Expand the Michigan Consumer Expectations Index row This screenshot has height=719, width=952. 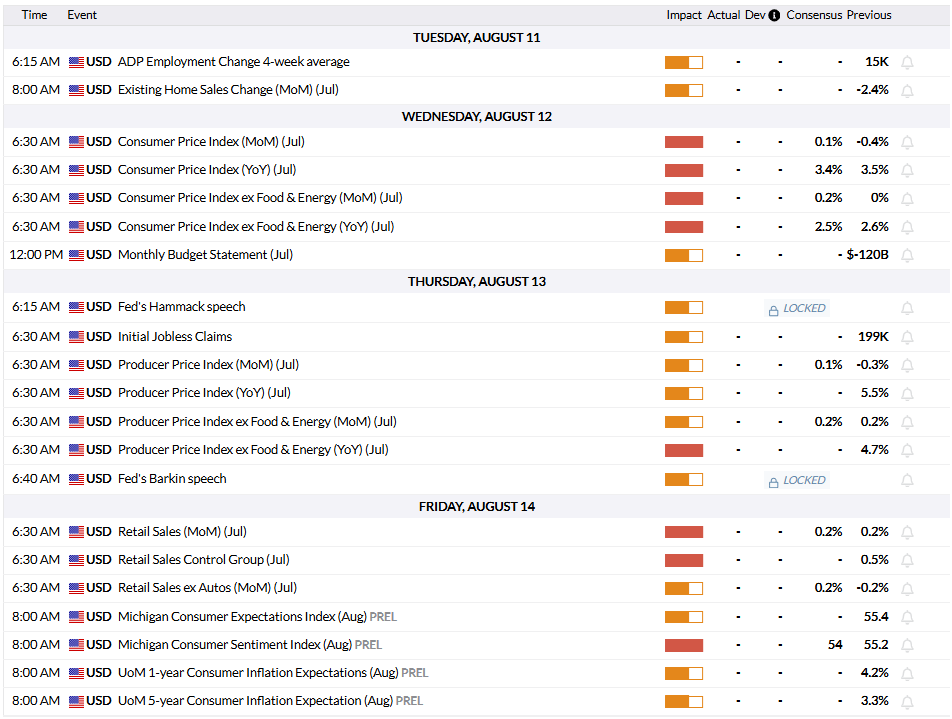tap(477, 617)
